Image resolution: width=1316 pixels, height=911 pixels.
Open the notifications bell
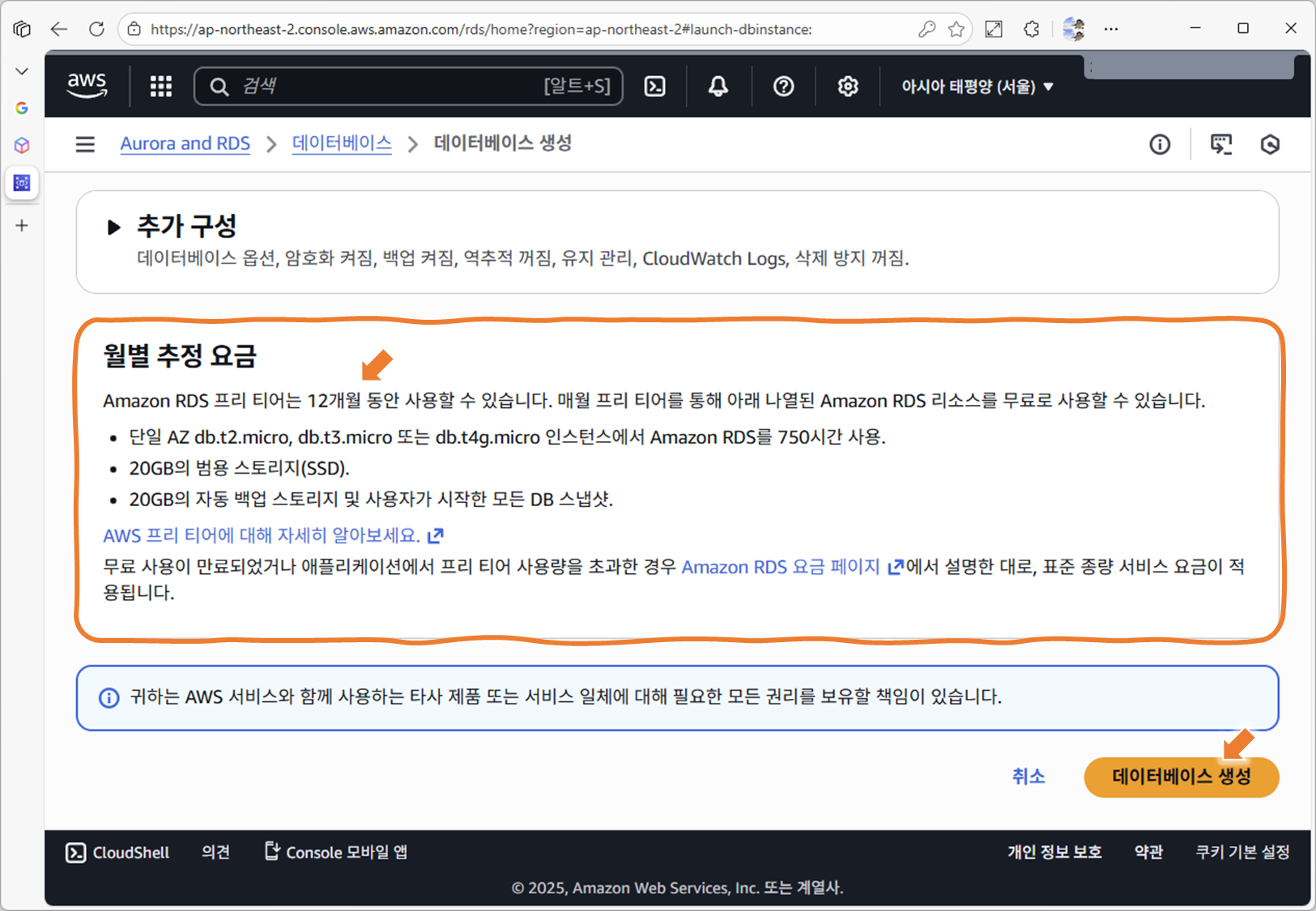718,86
